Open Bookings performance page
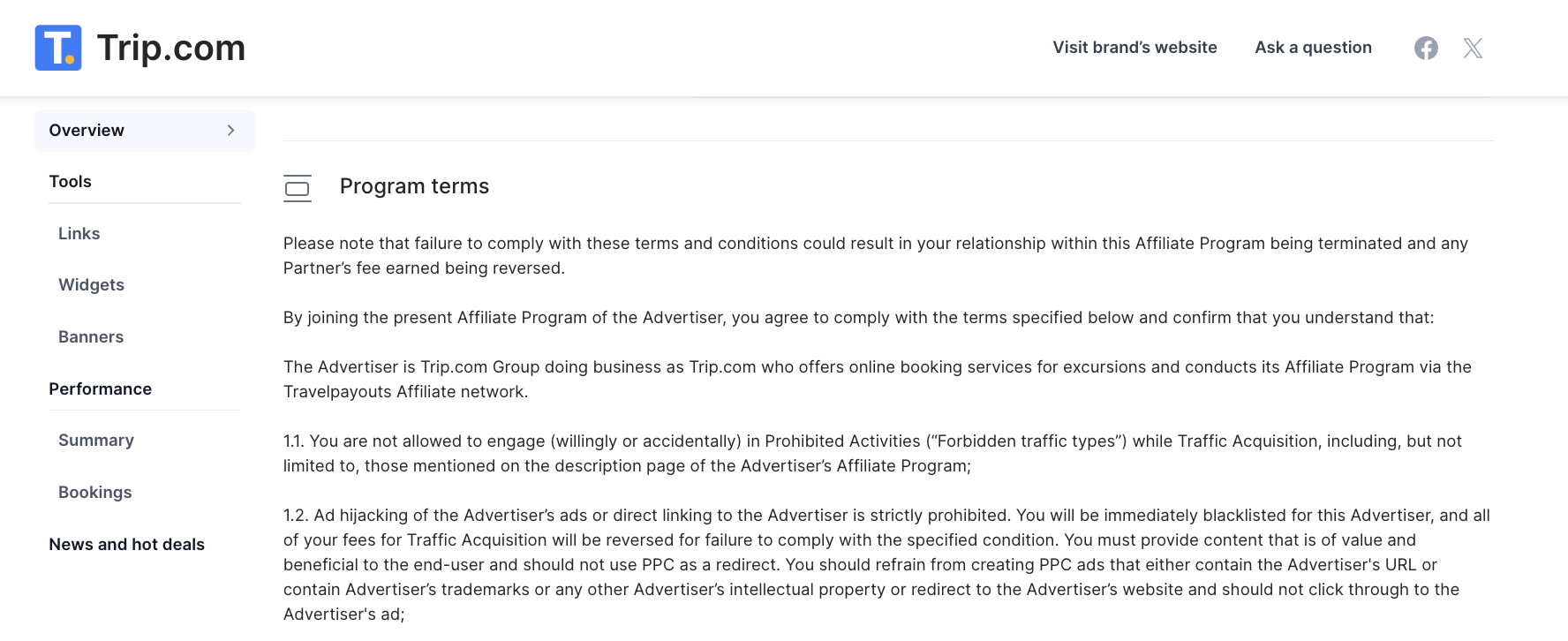The height and width of the screenshot is (641, 1568). 95,493
